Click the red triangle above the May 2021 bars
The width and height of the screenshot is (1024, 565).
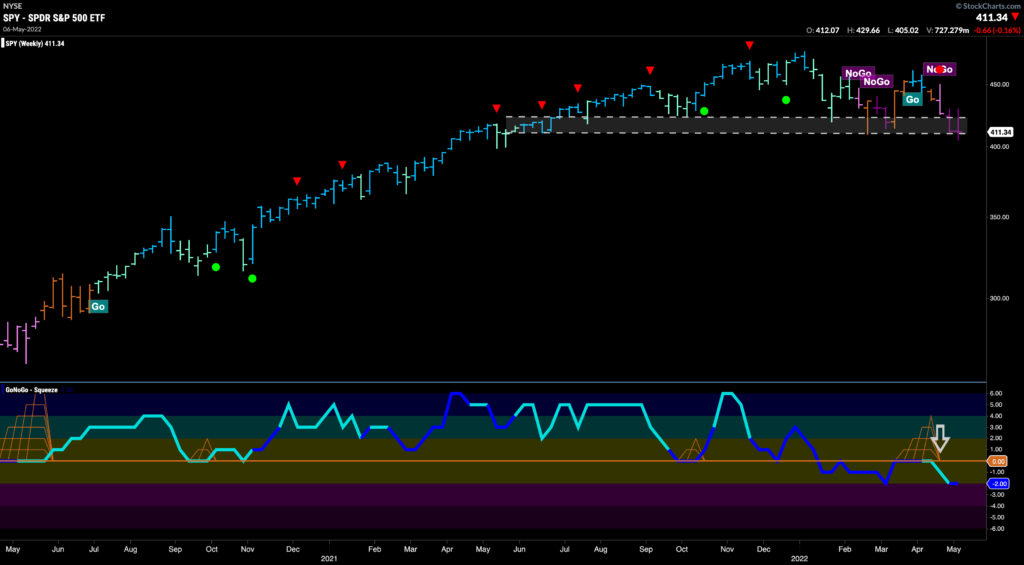point(497,108)
